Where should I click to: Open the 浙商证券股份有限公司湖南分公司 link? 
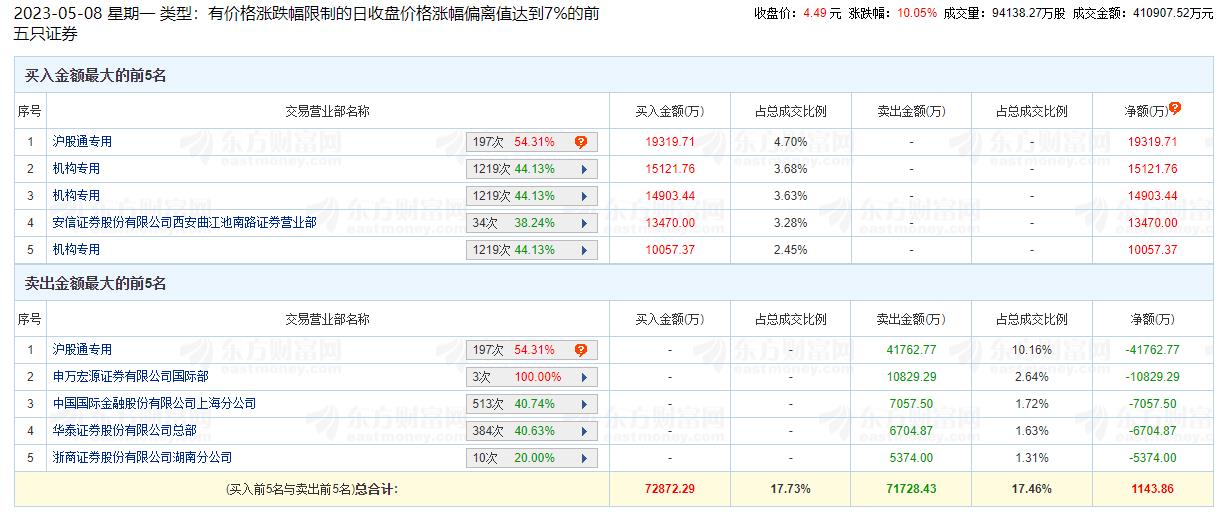click(143, 458)
